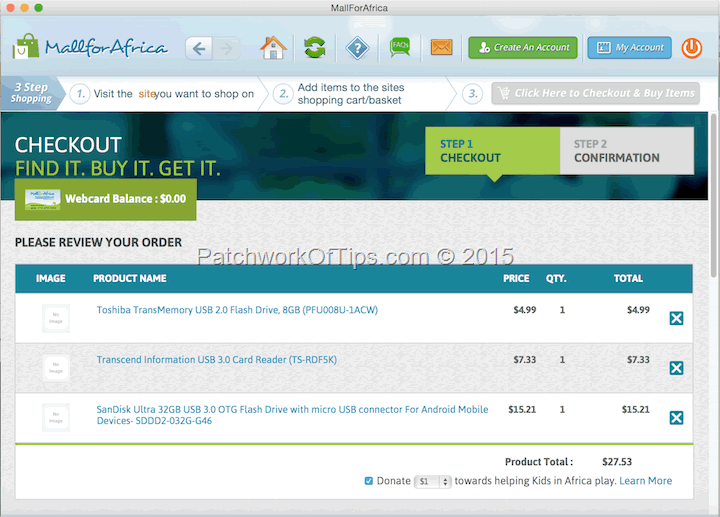The height and width of the screenshot is (517, 720).
Task: Click the 3 Step Shopping label
Action: [x=31, y=93]
